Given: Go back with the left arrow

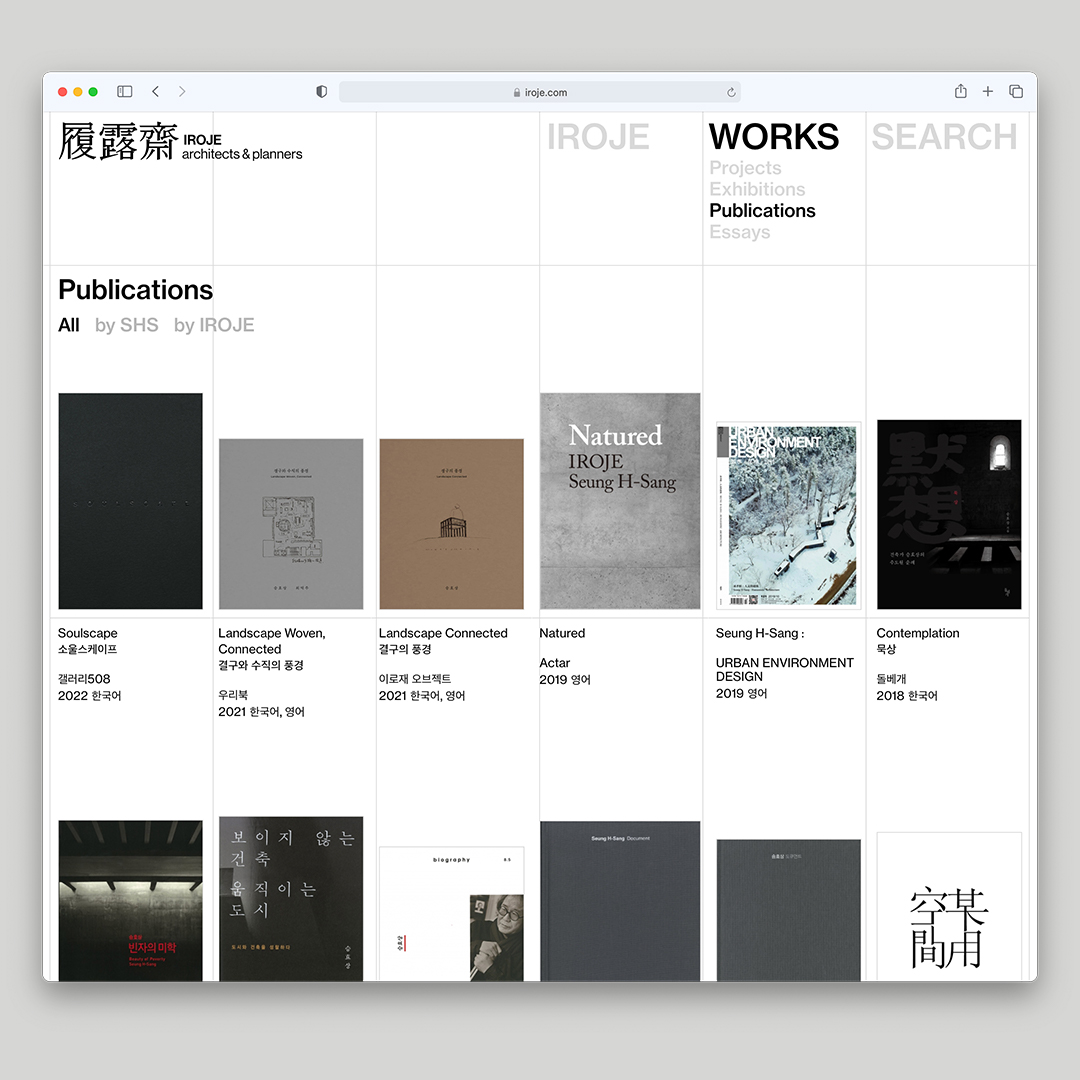Looking at the screenshot, I should point(156,92).
